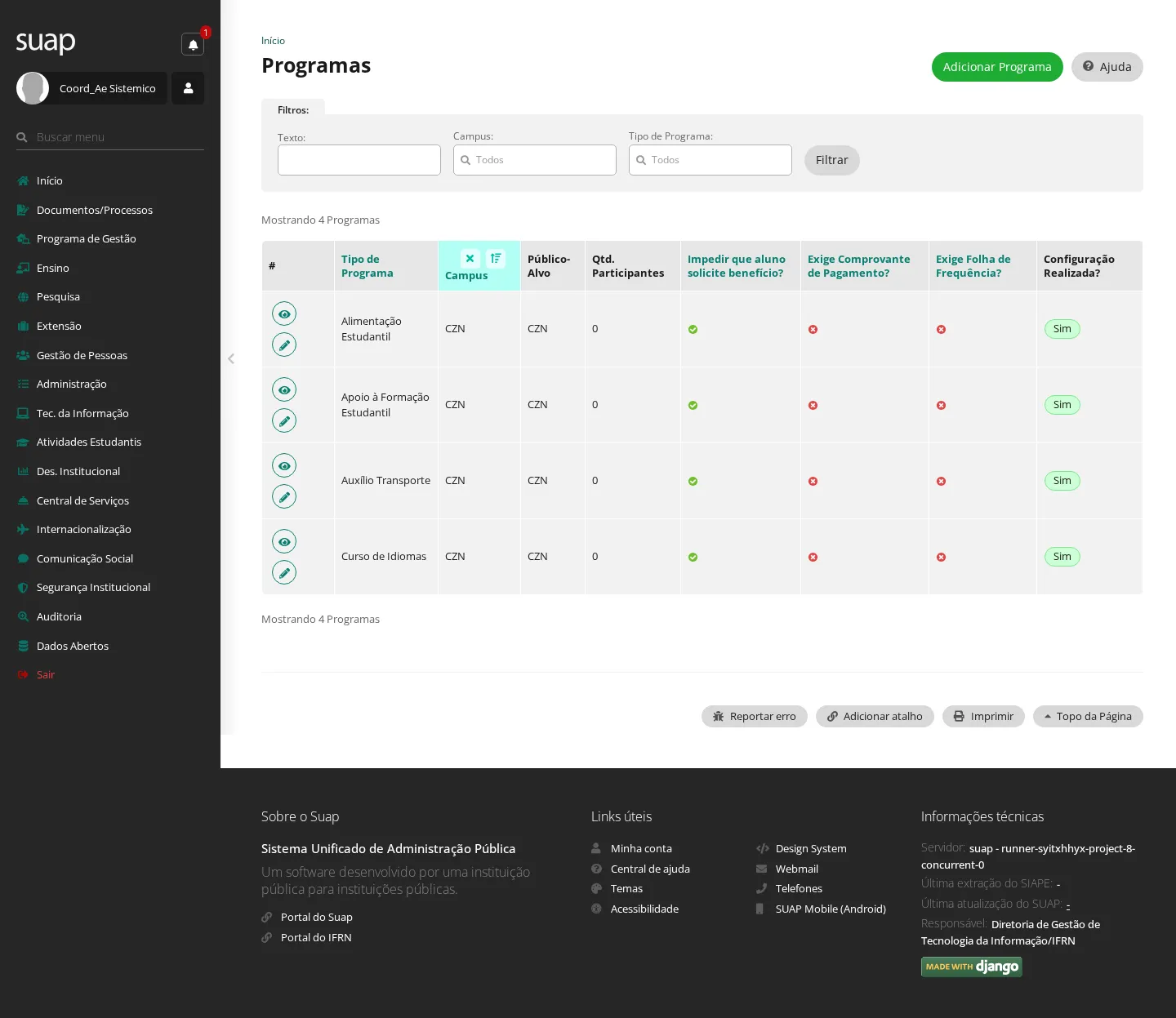Open the Ensino side menu item

(x=53, y=268)
